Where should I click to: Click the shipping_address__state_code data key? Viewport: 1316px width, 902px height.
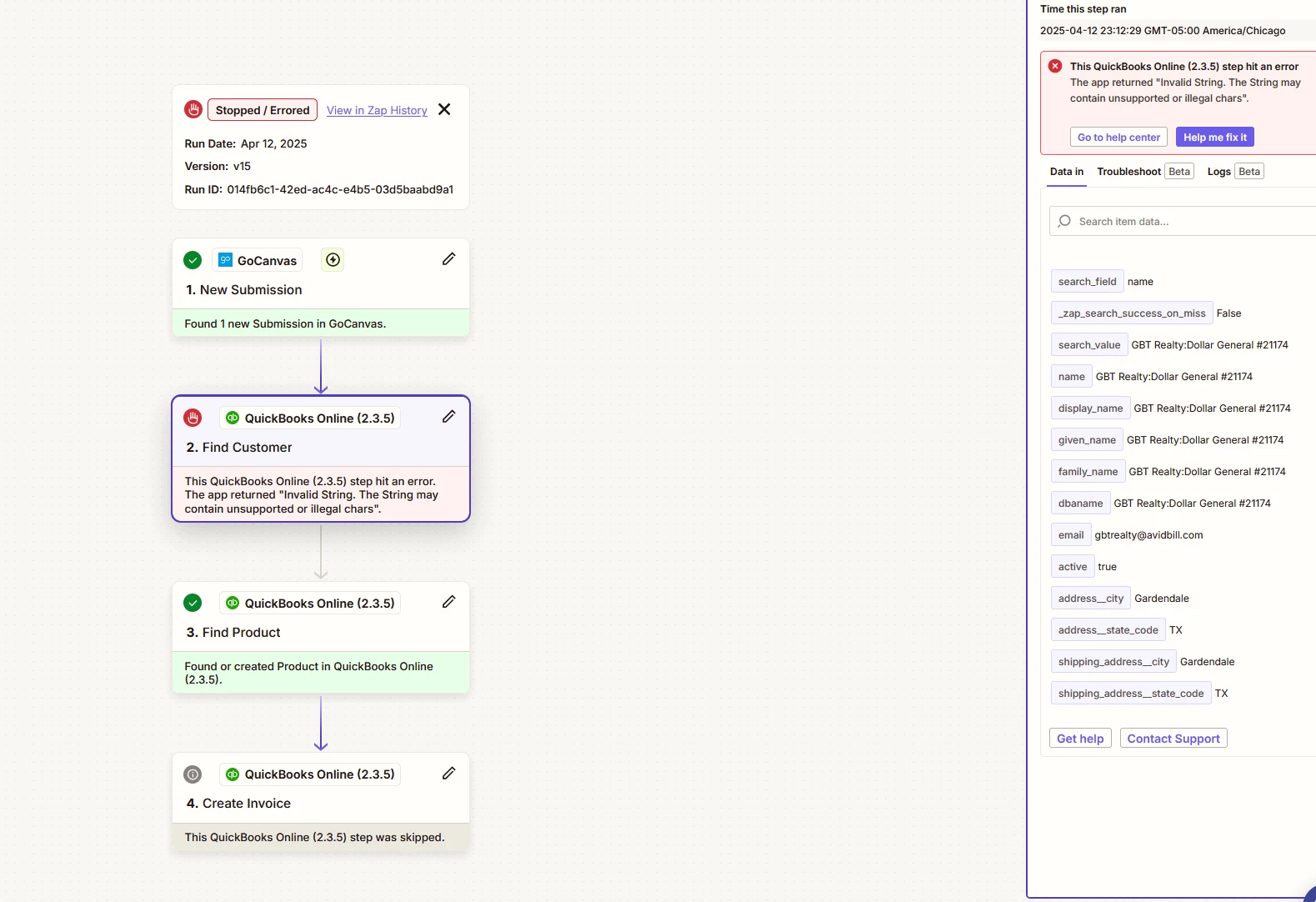[1131, 694]
